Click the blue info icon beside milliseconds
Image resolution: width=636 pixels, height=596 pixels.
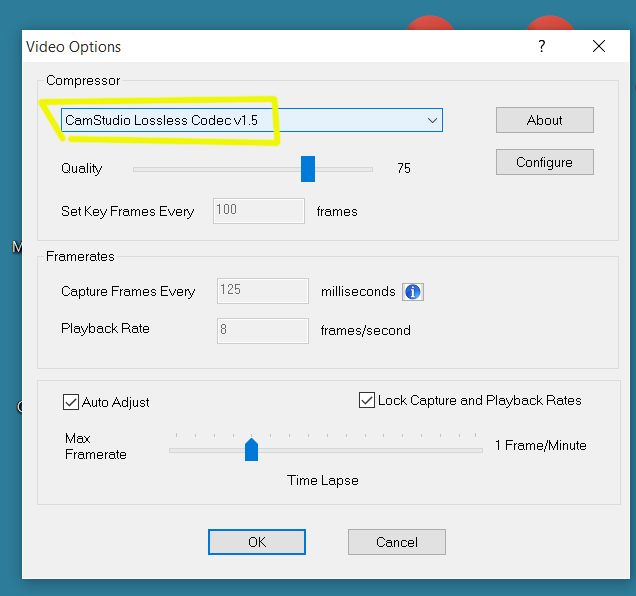413,292
